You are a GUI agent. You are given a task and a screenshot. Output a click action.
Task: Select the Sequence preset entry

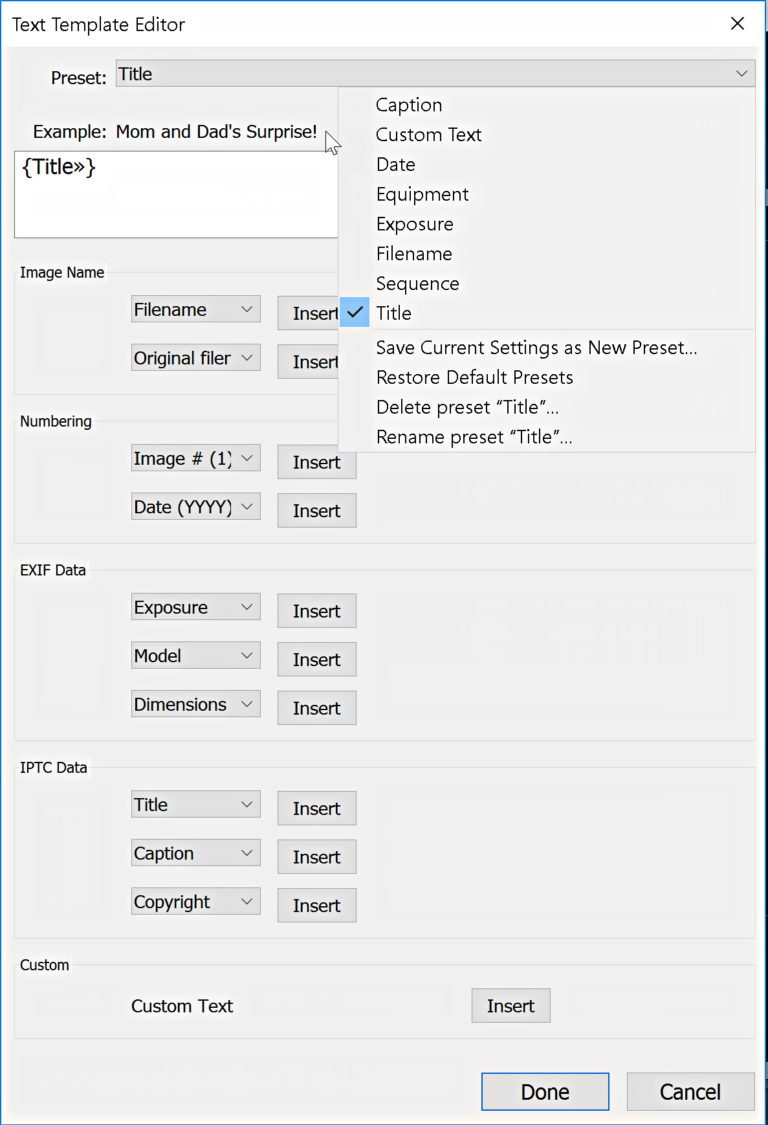(417, 284)
